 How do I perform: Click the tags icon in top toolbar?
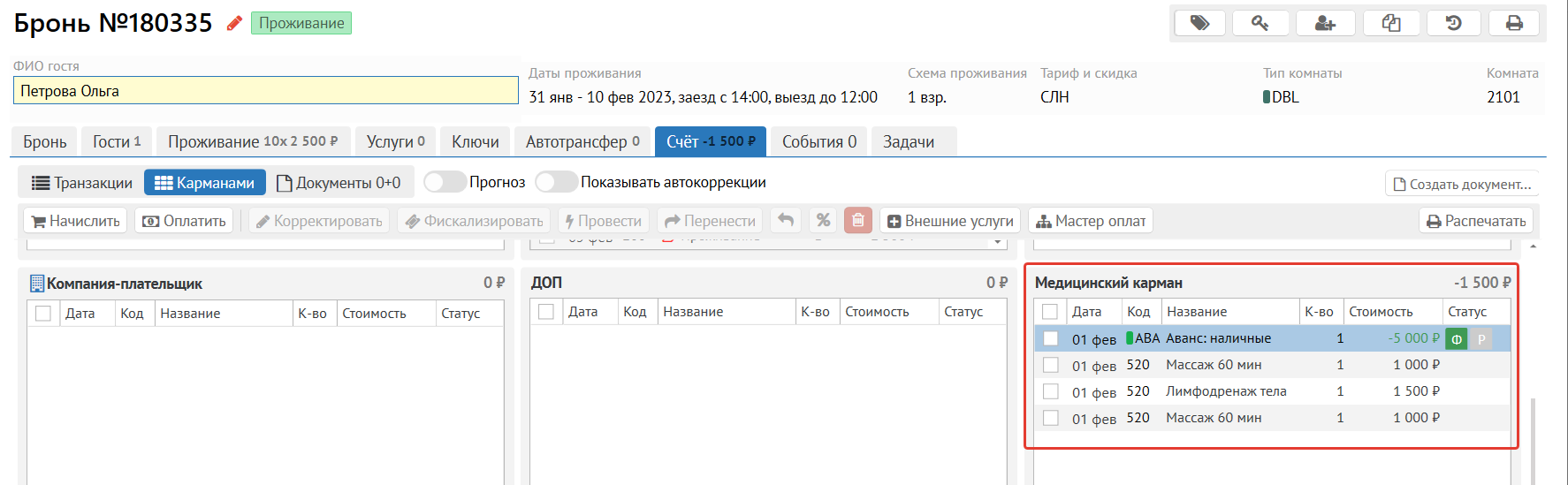[1199, 23]
